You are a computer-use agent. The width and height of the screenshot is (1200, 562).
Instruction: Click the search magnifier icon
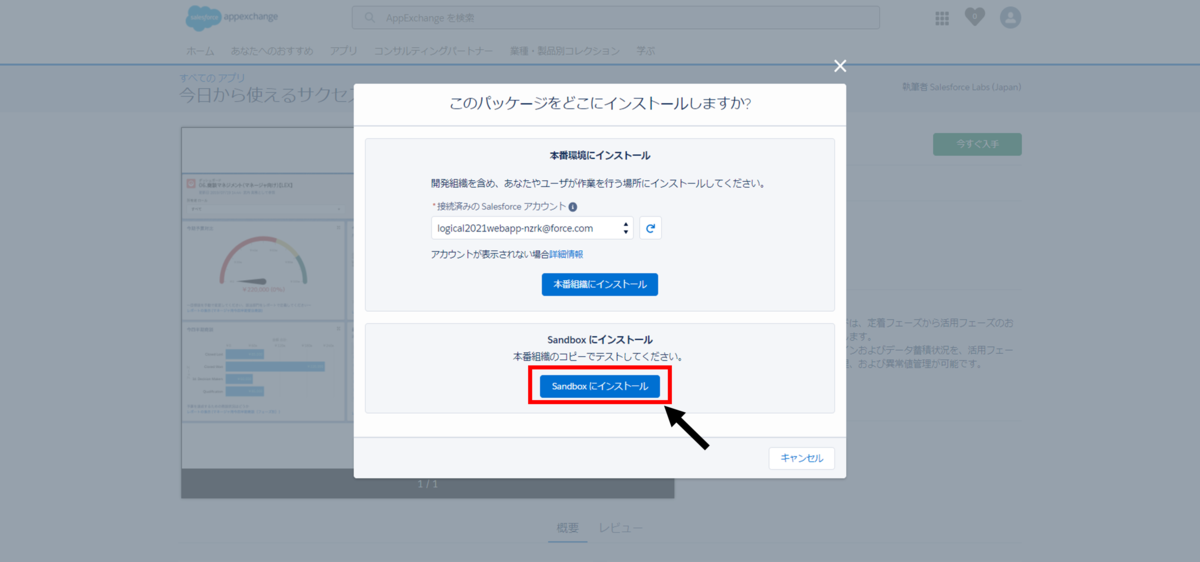click(371, 18)
